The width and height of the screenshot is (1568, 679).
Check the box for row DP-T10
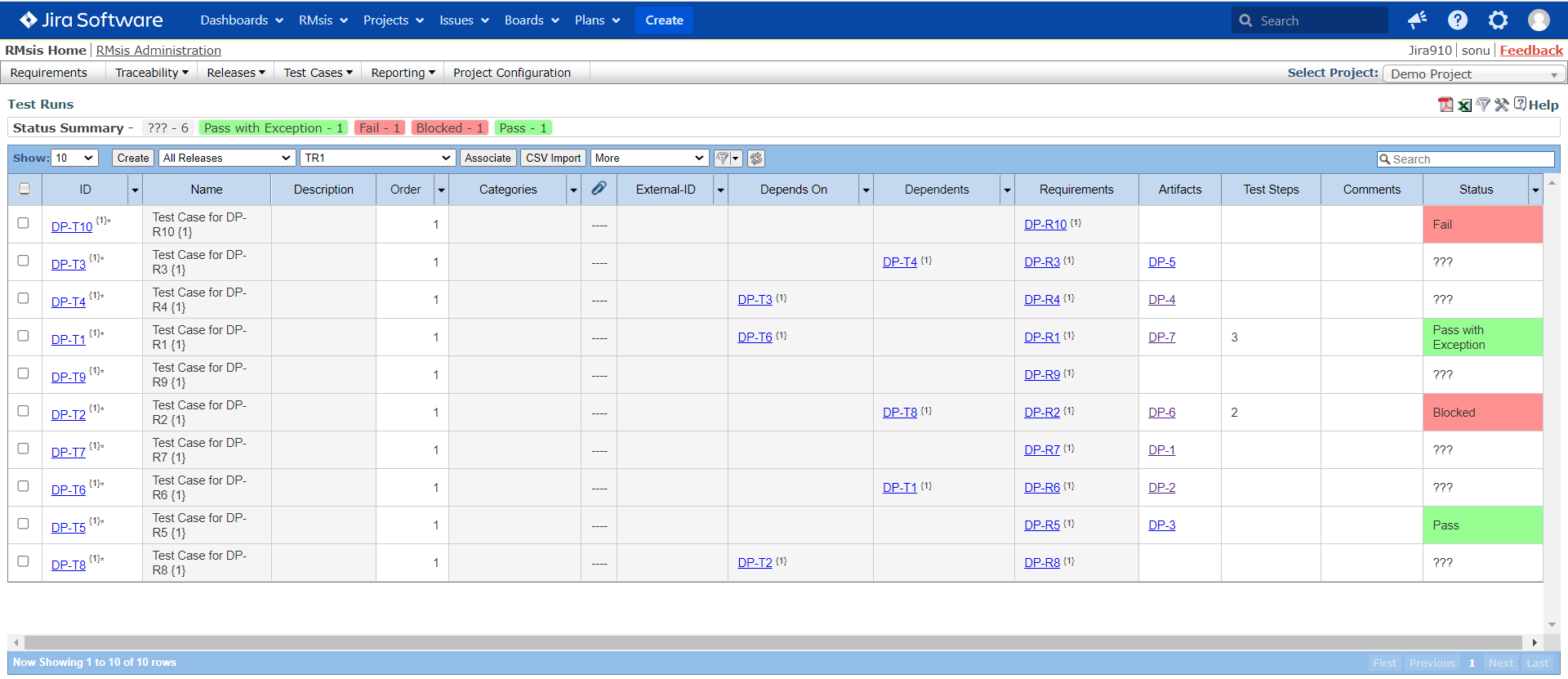tap(23, 223)
